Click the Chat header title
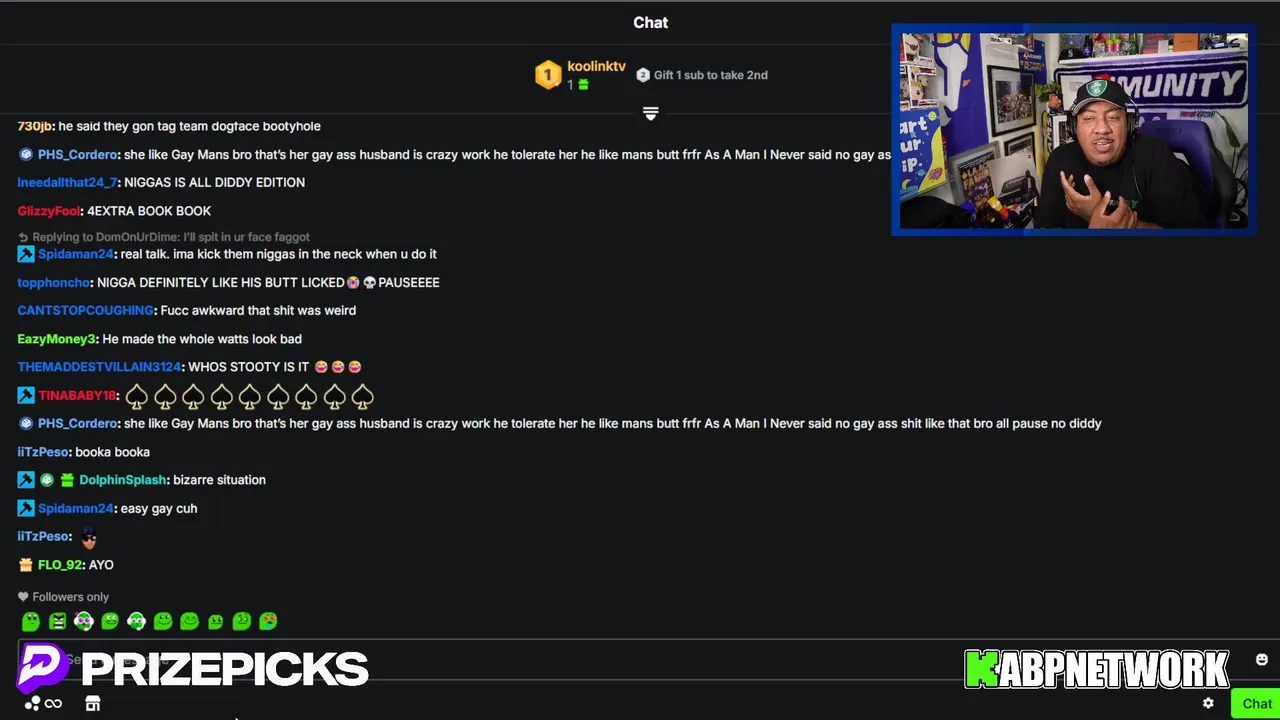The image size is (1280, 720). 650,22
